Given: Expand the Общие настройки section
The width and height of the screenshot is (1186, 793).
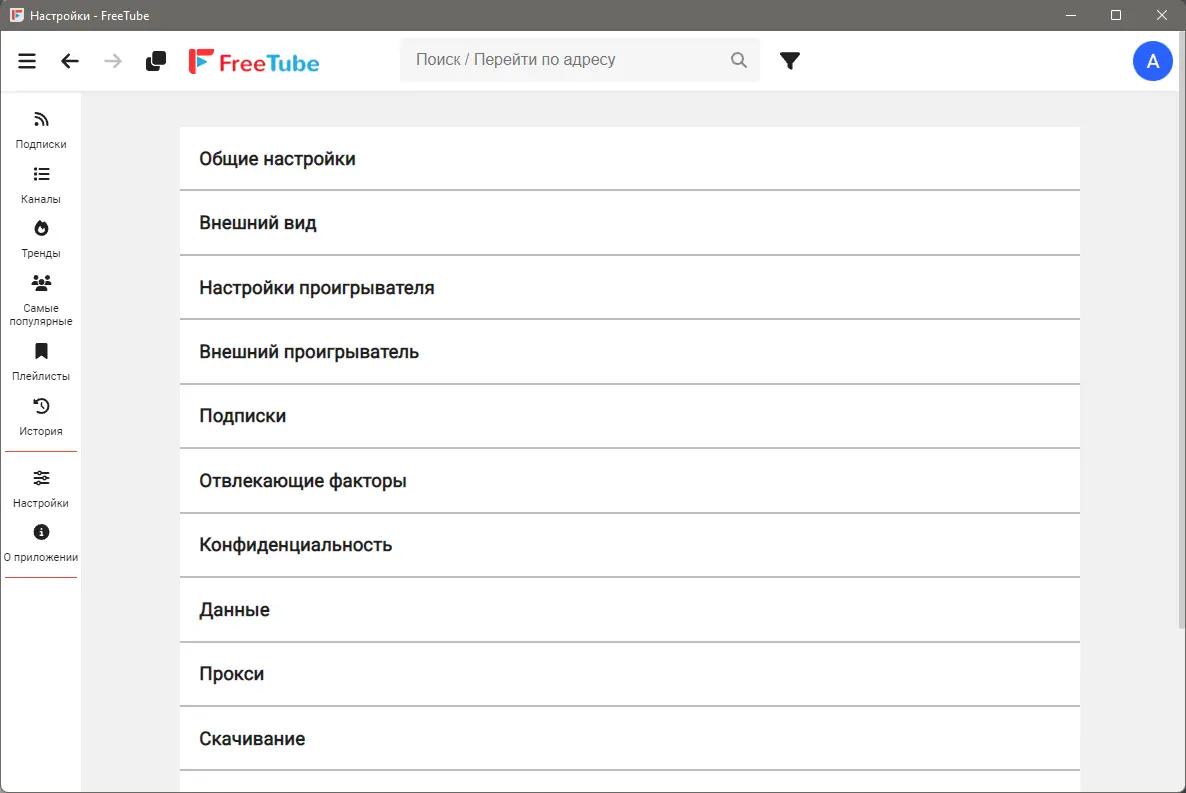Looking at the screenshot, I should [629, 159].
